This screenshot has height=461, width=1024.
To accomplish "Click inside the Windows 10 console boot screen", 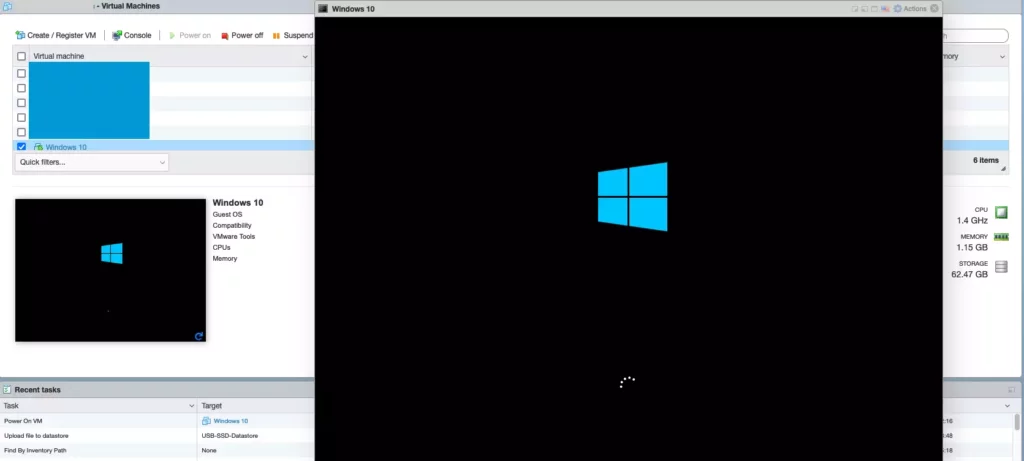I will pos(628,238).
